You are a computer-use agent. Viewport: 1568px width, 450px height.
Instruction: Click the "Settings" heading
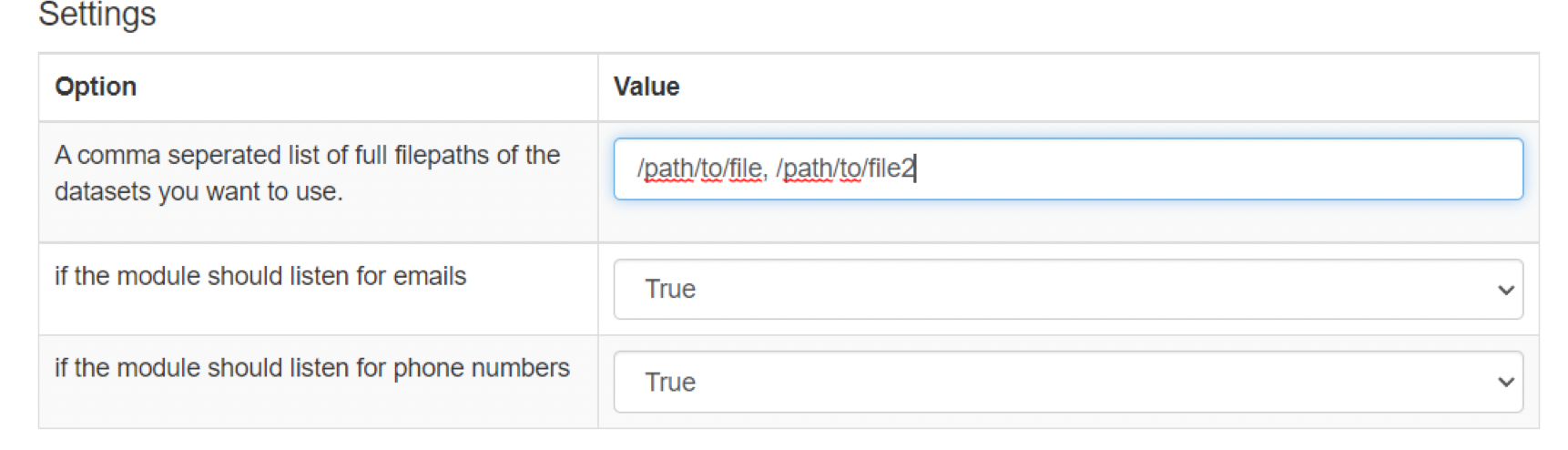[x=97, y=15]
